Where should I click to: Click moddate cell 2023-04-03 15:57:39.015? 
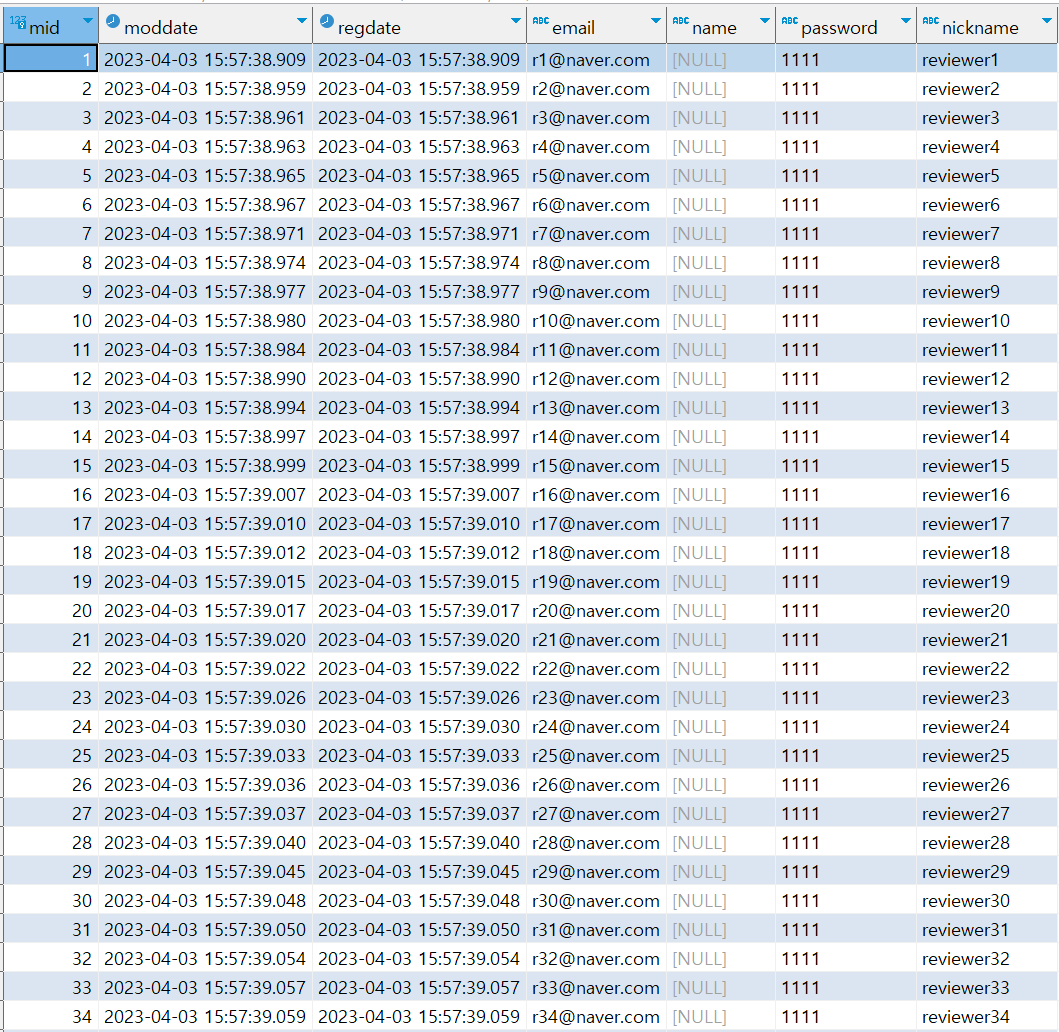[x=205, y=582]
